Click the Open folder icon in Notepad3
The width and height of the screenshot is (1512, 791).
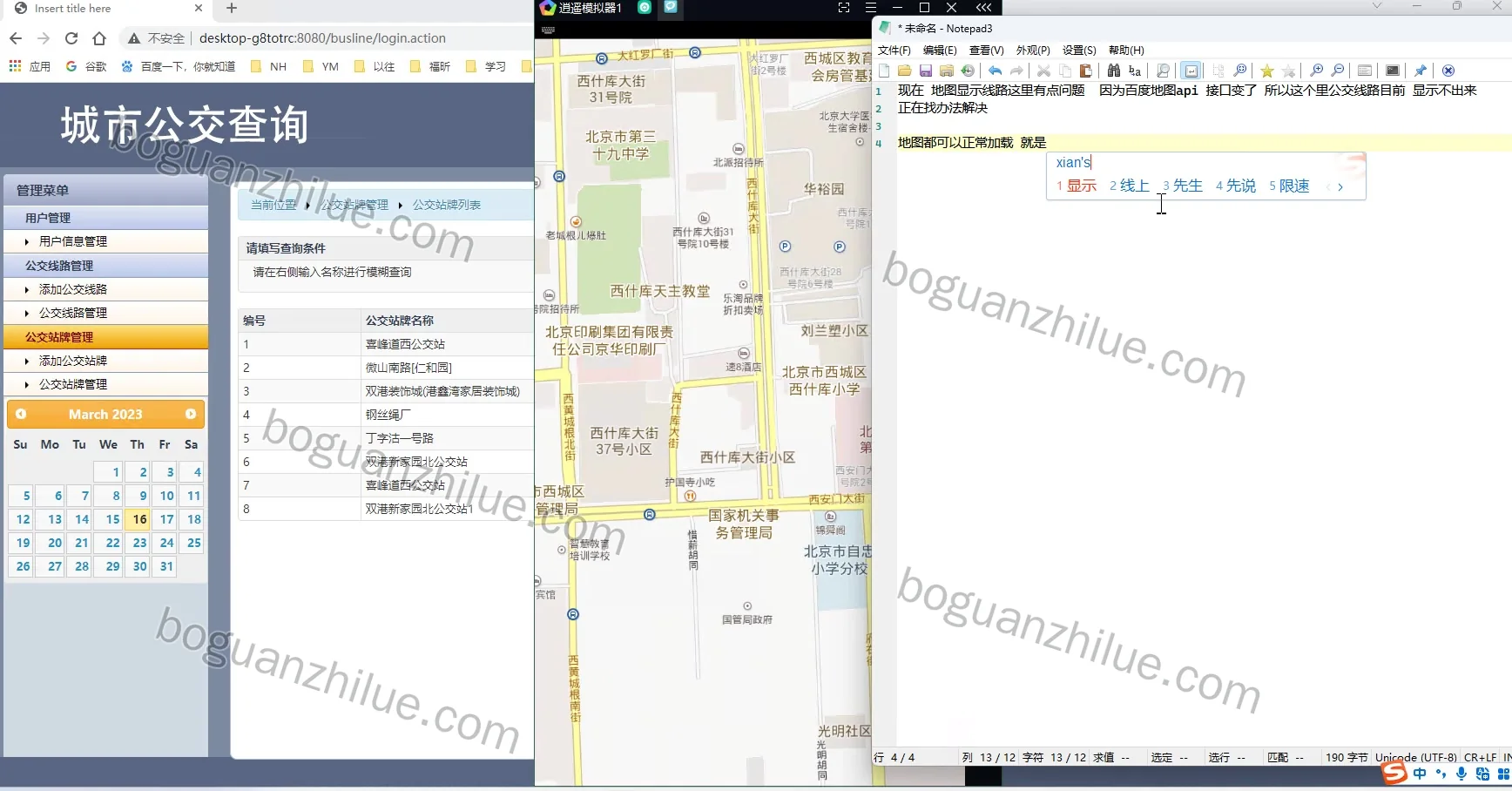click(905, 71)
